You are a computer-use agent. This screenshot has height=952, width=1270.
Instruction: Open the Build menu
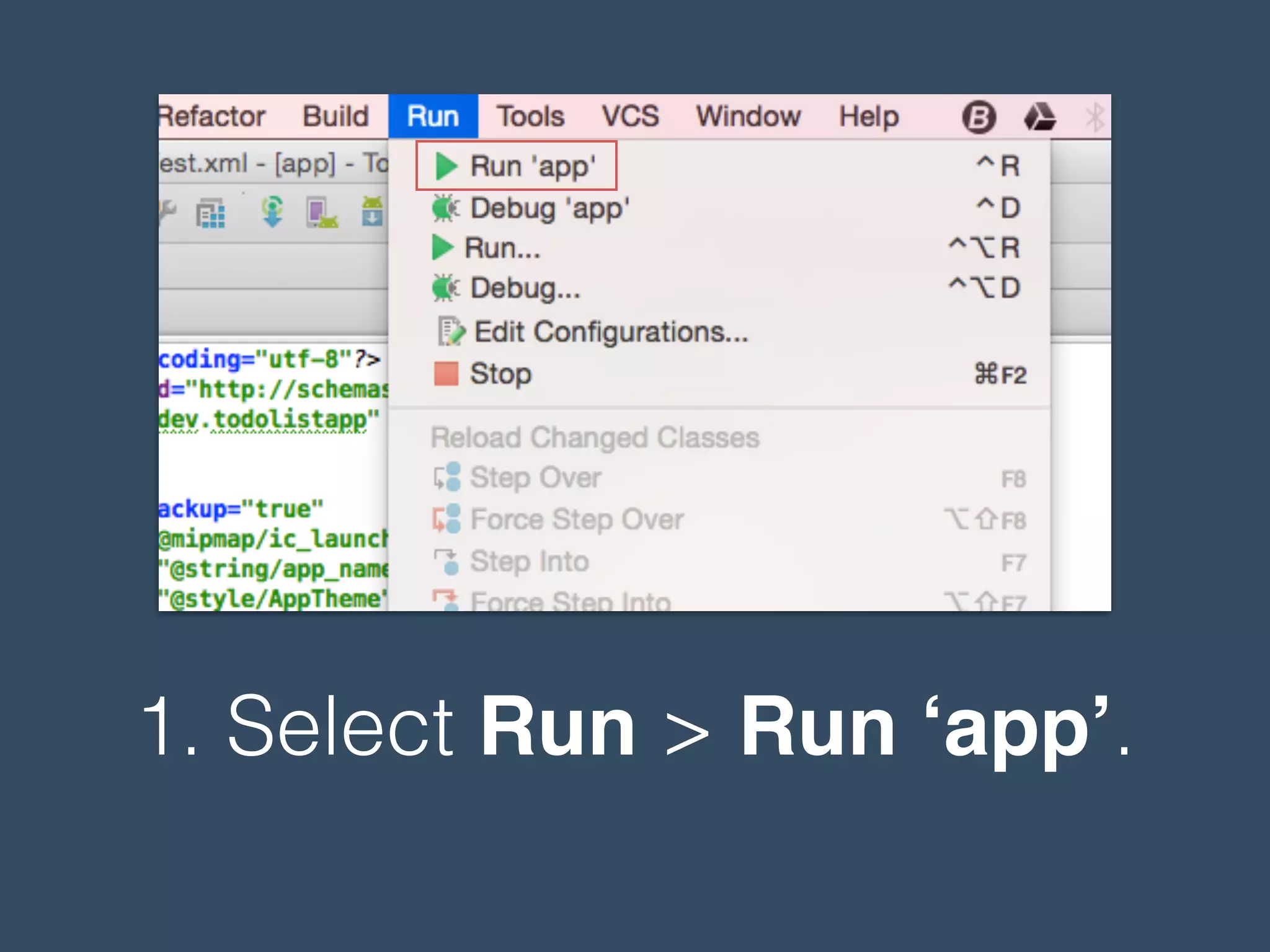pos(335,117)
